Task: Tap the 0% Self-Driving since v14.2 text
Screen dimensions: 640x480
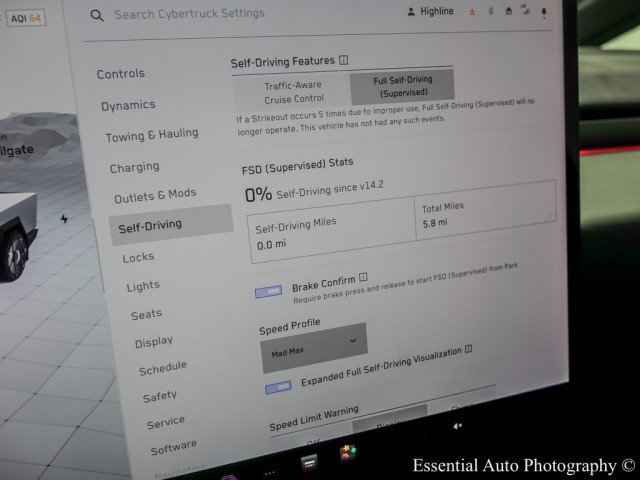Action: point(314,191)
